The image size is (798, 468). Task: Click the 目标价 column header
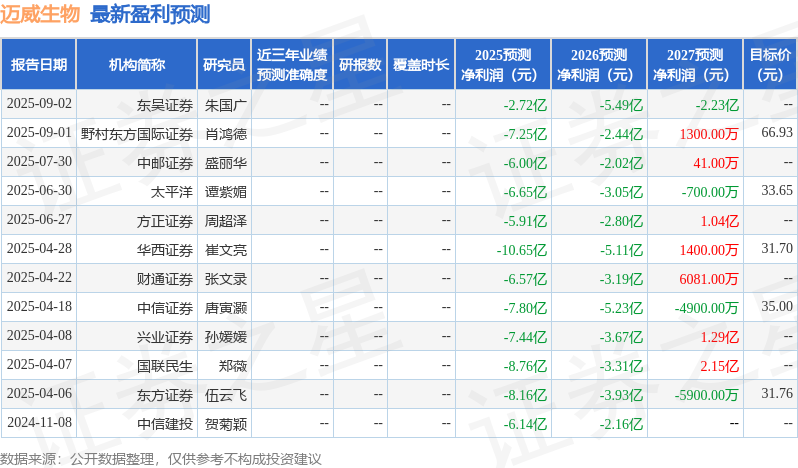(770, 65)
